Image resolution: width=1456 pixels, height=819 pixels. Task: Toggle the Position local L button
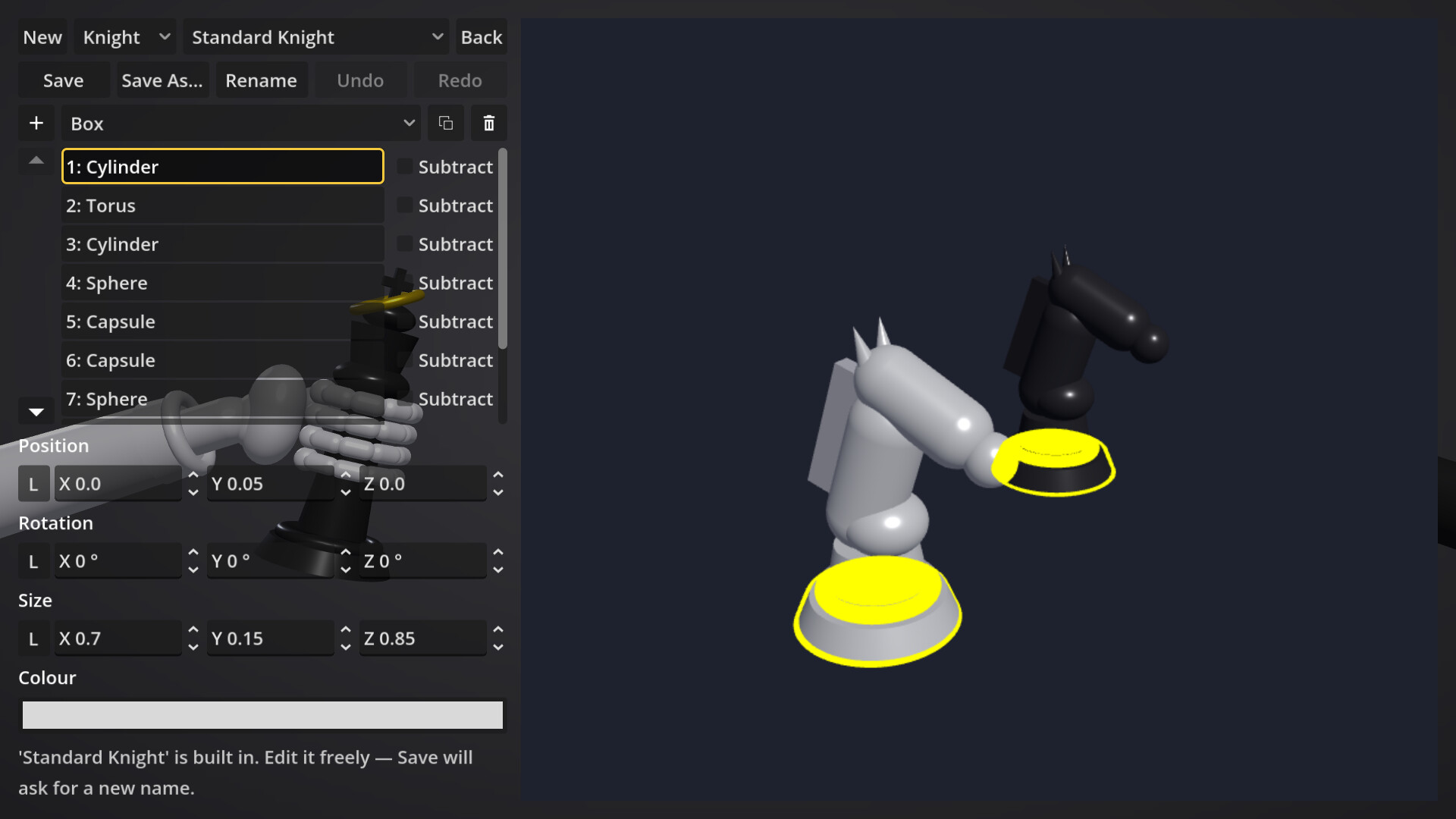point(33,484)
